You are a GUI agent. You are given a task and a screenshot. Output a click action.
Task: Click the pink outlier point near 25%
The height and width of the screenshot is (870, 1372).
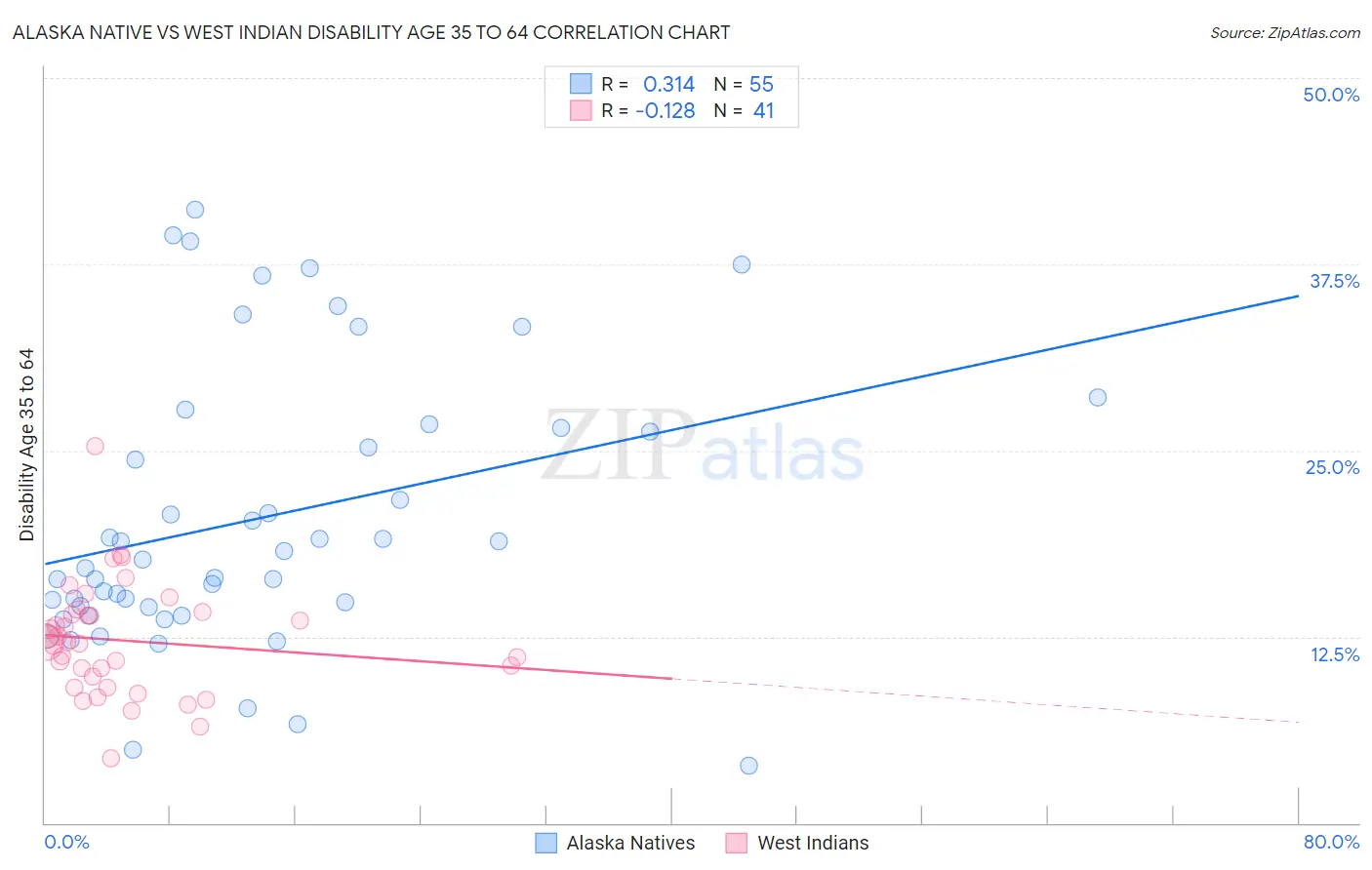coord(95,446)
